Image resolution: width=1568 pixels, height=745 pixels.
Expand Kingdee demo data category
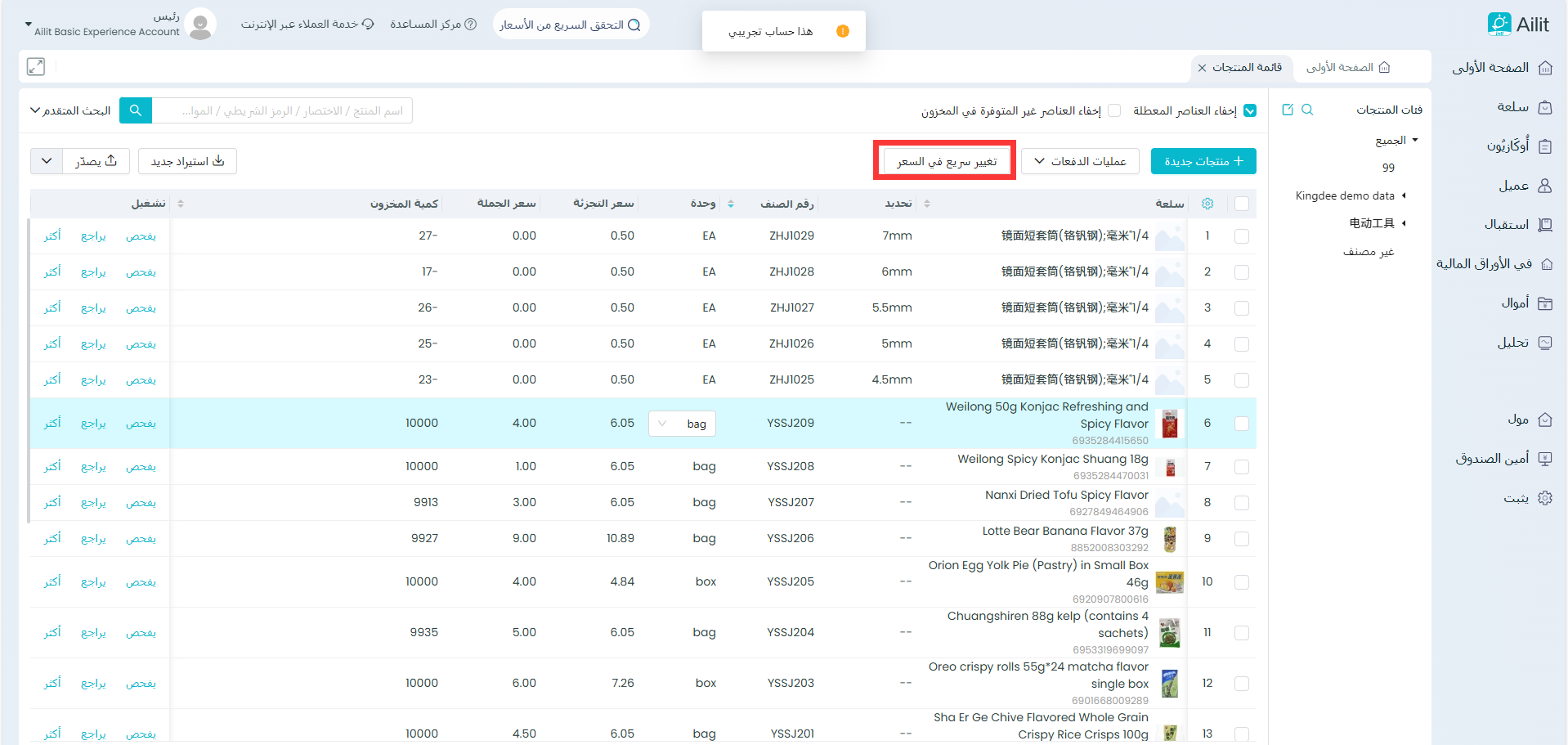tap(1404, 195)
